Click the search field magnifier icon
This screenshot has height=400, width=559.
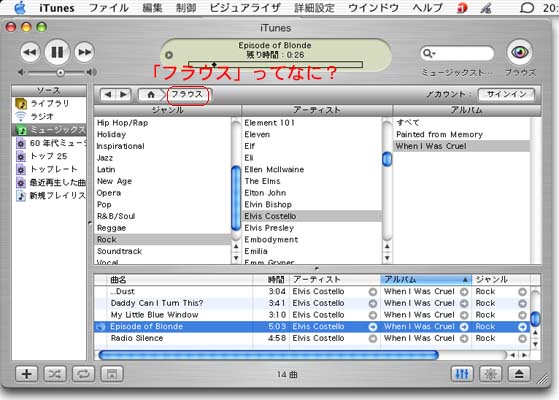pyautogui.click(x=428, y=53)
